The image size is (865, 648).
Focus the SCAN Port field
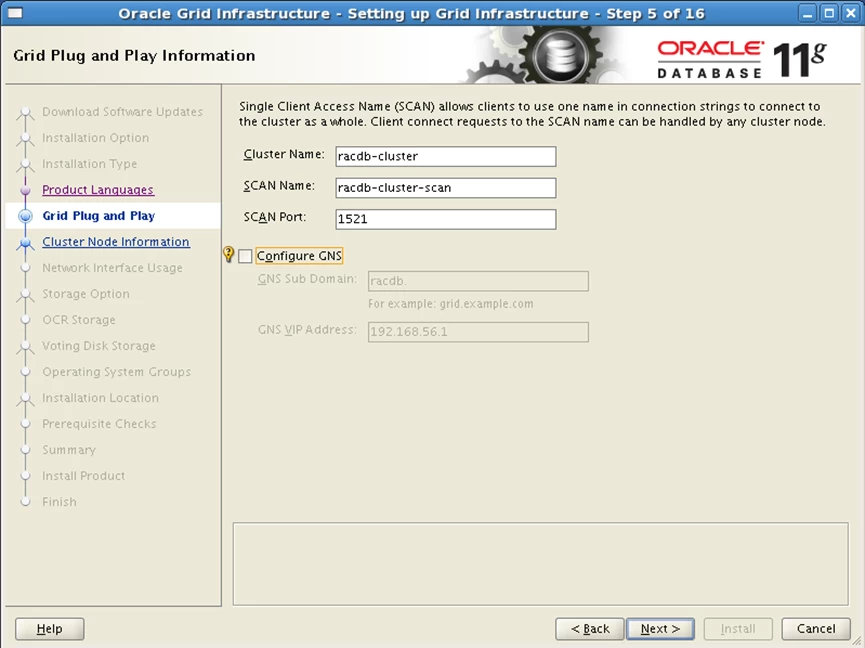point(446,219)
